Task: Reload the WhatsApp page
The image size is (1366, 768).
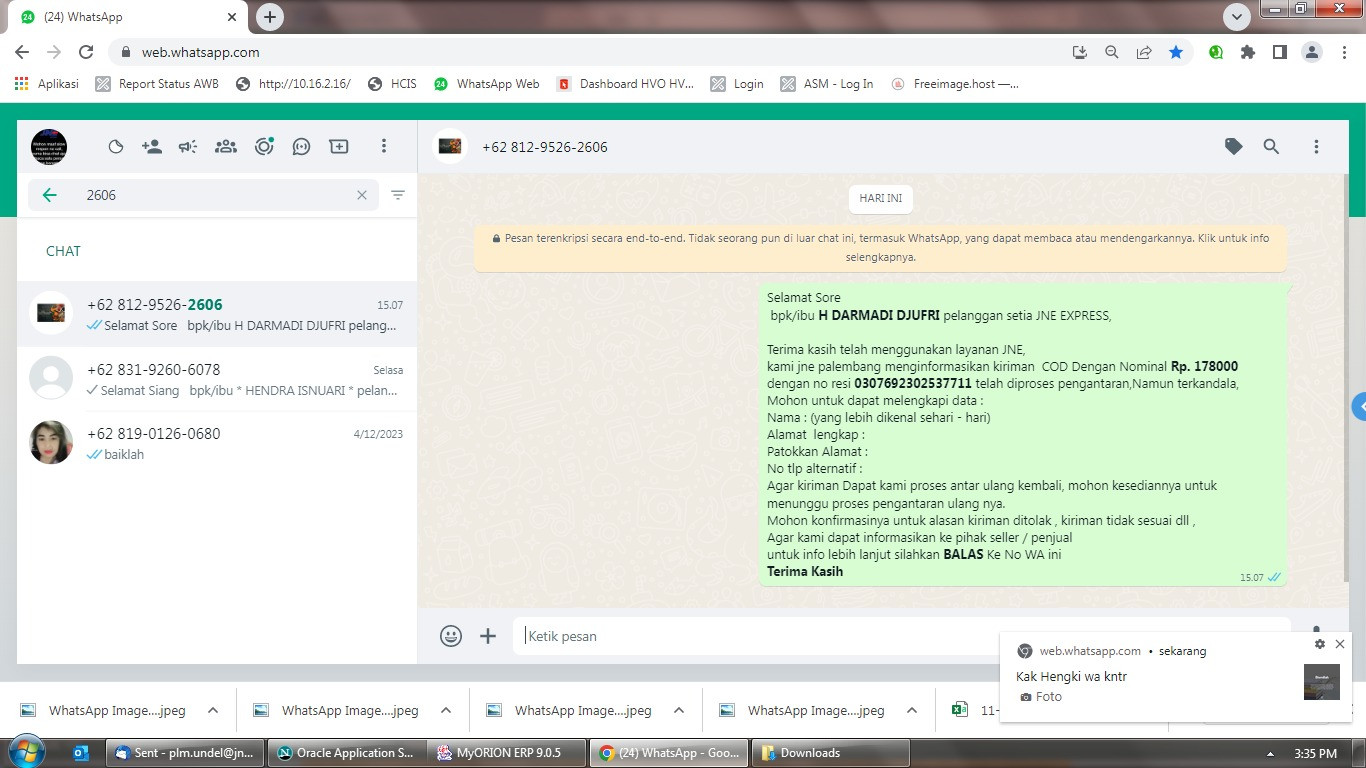Action: [x=86, y=52]
